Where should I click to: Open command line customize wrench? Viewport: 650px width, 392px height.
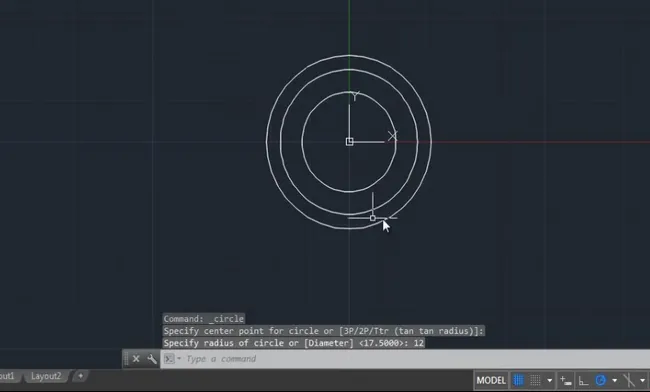coord(152,359)
